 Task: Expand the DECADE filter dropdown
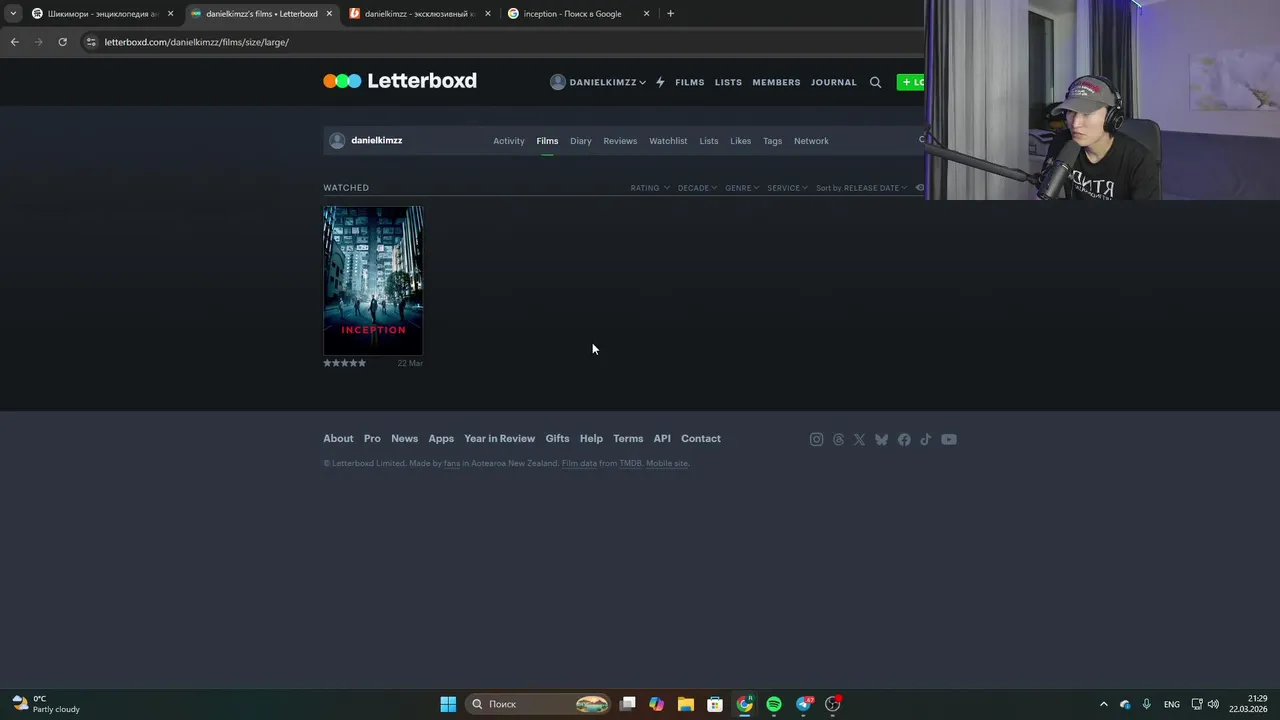pyautogui.click(x=697, y=188)
